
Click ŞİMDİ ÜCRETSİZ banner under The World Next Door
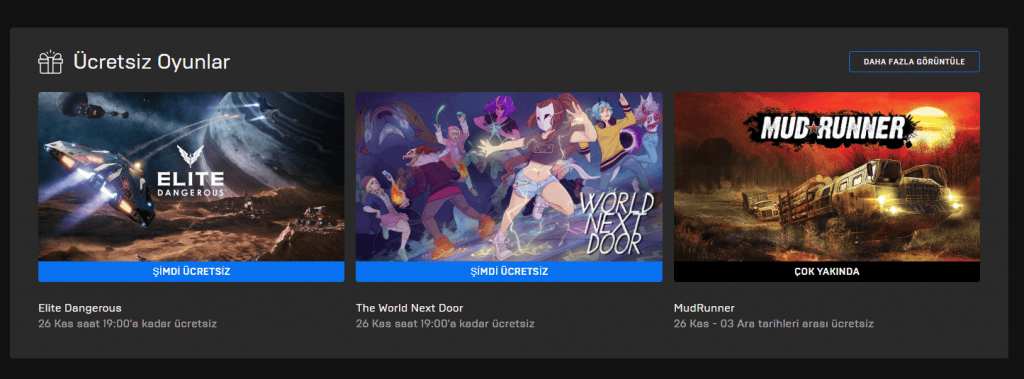509,272
